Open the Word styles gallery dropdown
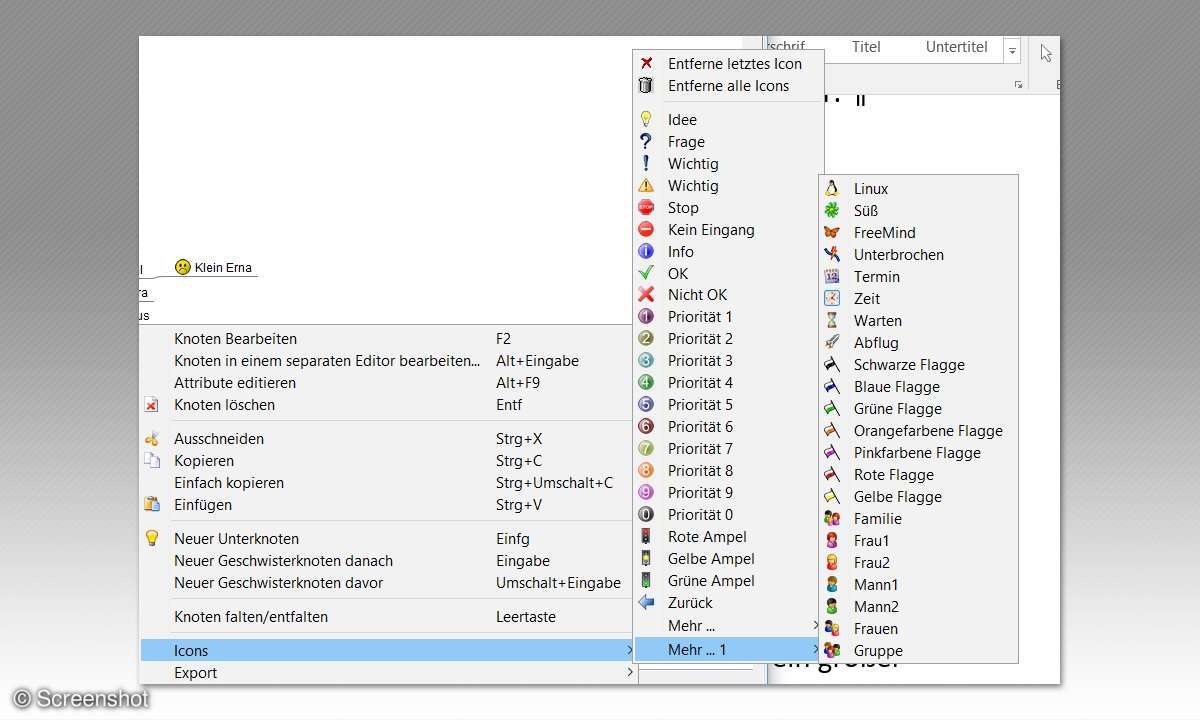Image resolution: width=1200 pixels, height=720 pixels. [1012, 50]
